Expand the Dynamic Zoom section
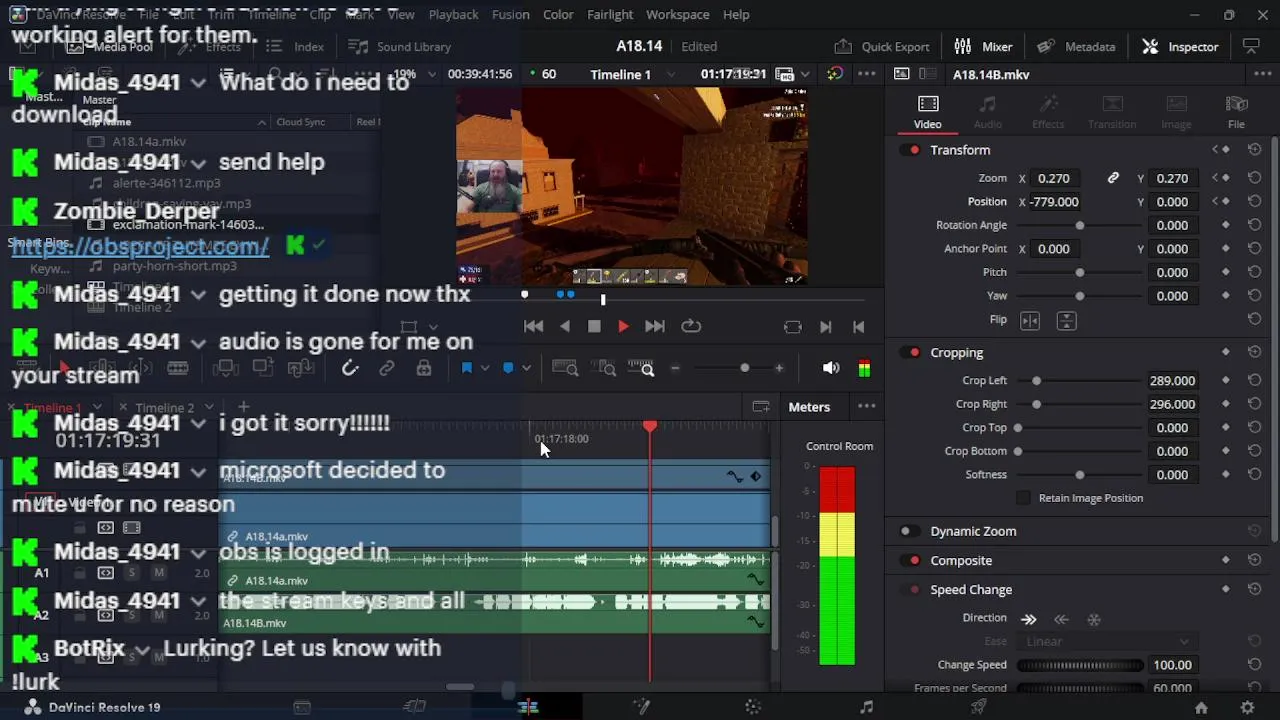The width and height of the screenshot is (1280, 720). [x=973, y=532]
